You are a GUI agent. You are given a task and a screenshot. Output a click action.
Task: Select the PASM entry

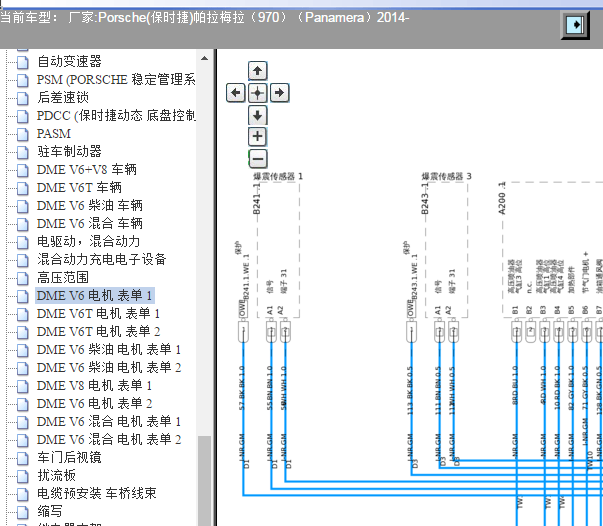[53, 133]
